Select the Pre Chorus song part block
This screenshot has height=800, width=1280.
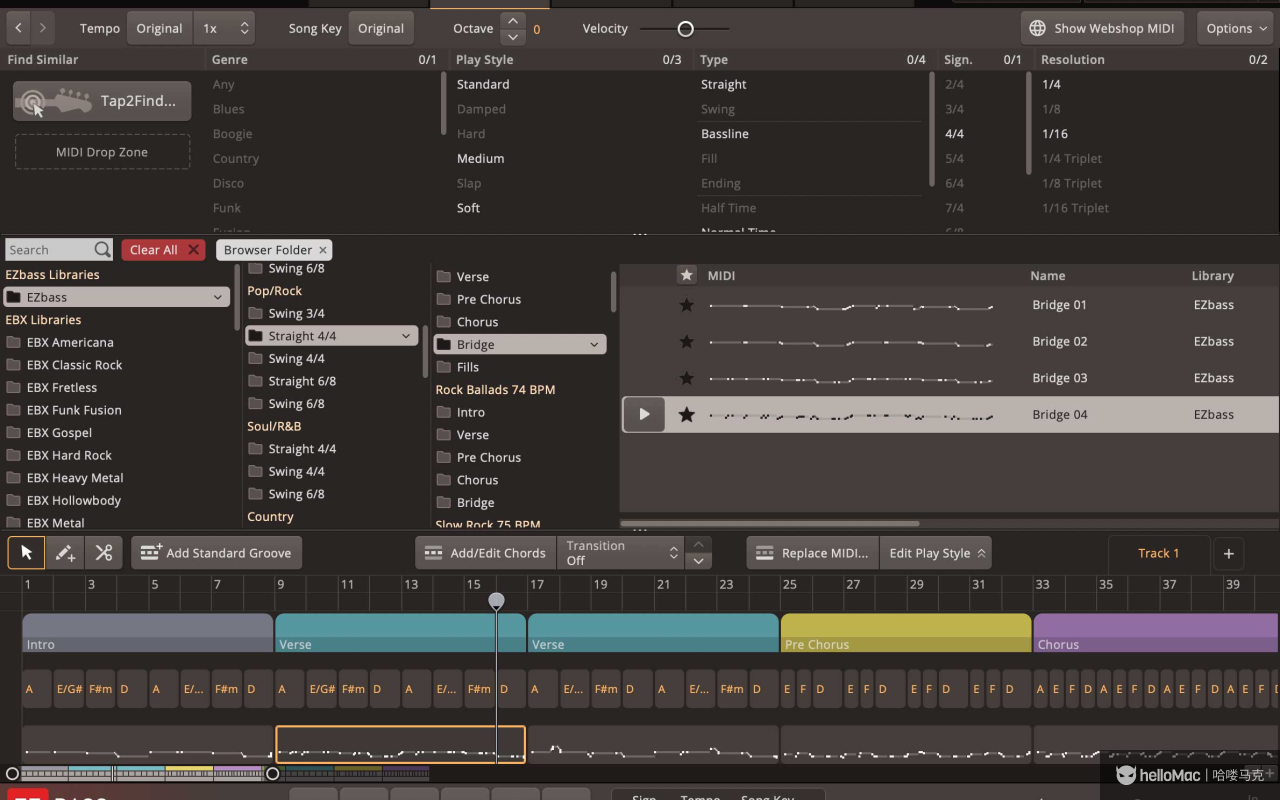pos(906,633)
